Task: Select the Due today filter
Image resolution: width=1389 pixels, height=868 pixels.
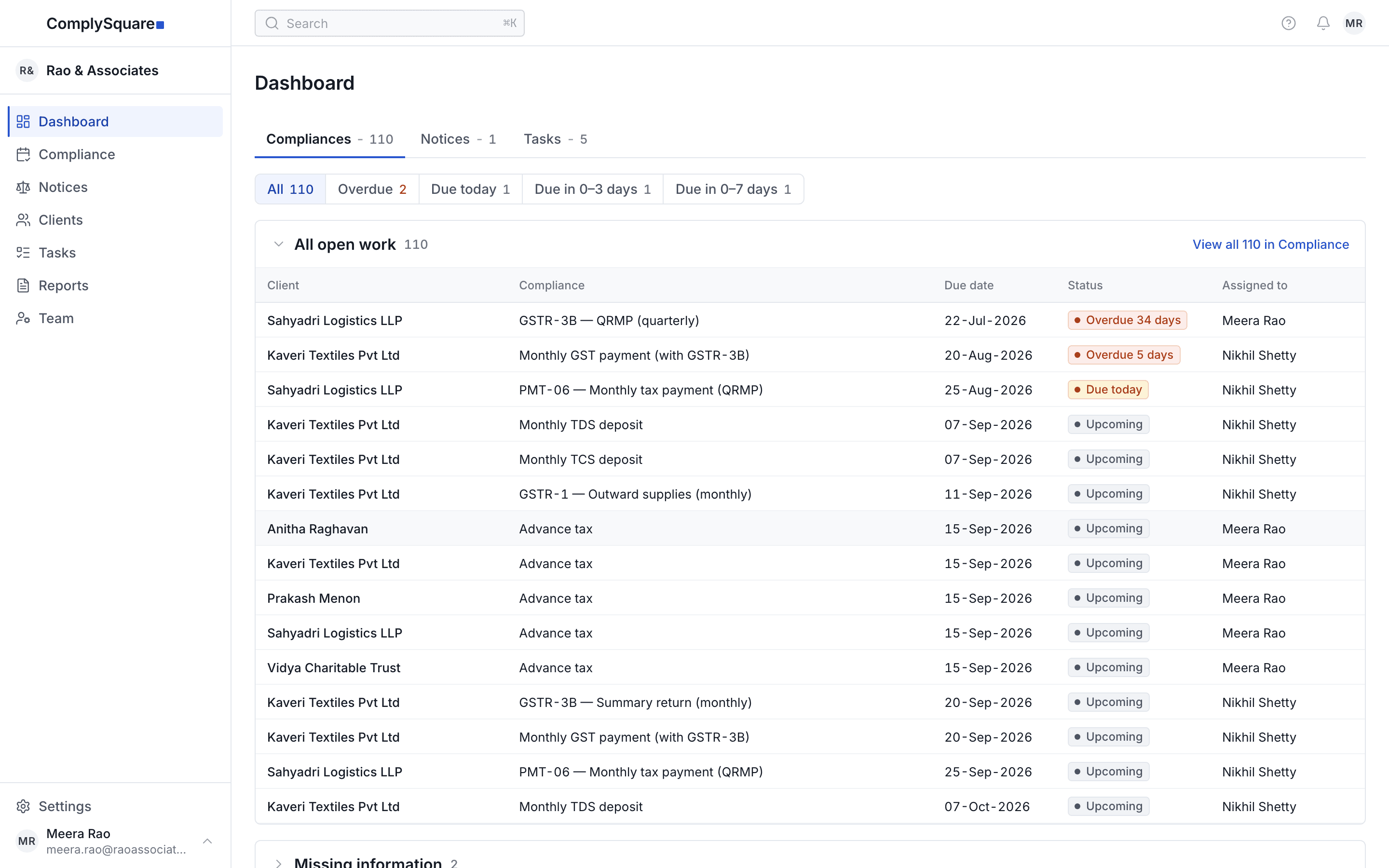Action: 470,189
